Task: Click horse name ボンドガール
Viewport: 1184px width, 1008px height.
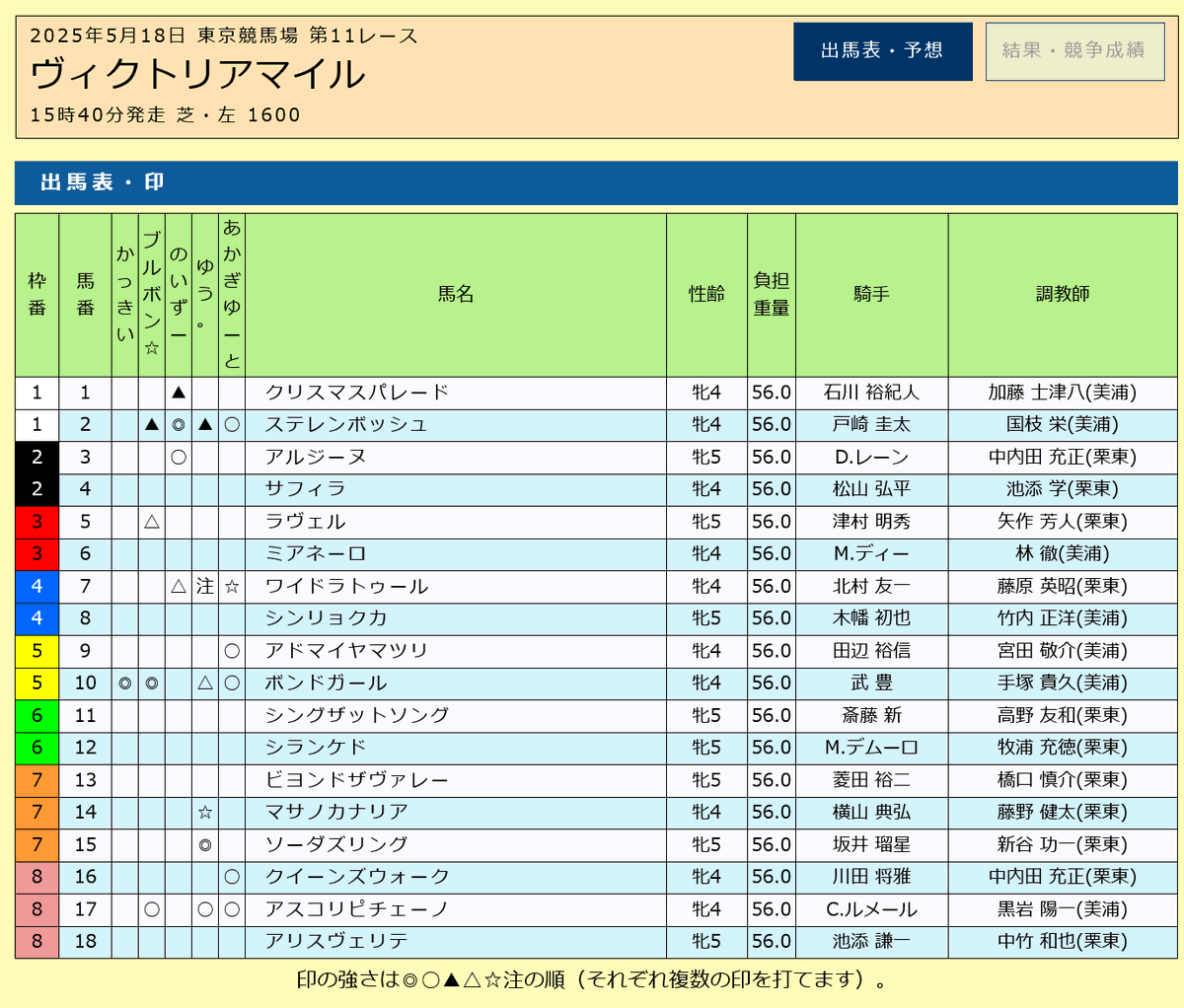Action: pyautogui.click(x=326, y=684)
